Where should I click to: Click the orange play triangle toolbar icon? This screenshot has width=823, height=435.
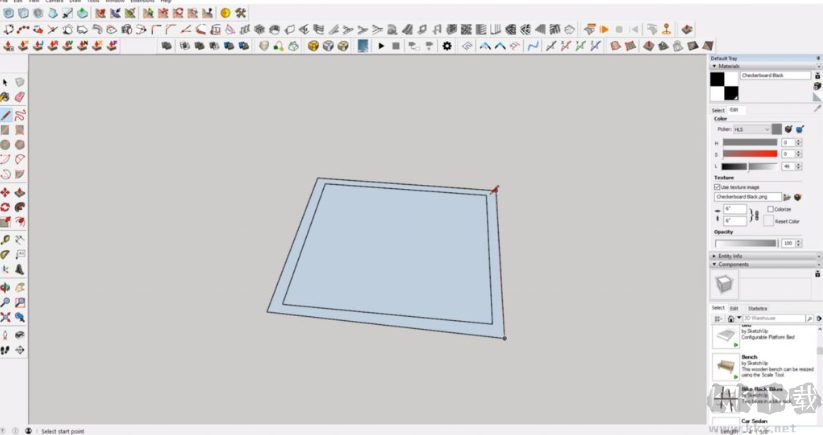point(604,29)
